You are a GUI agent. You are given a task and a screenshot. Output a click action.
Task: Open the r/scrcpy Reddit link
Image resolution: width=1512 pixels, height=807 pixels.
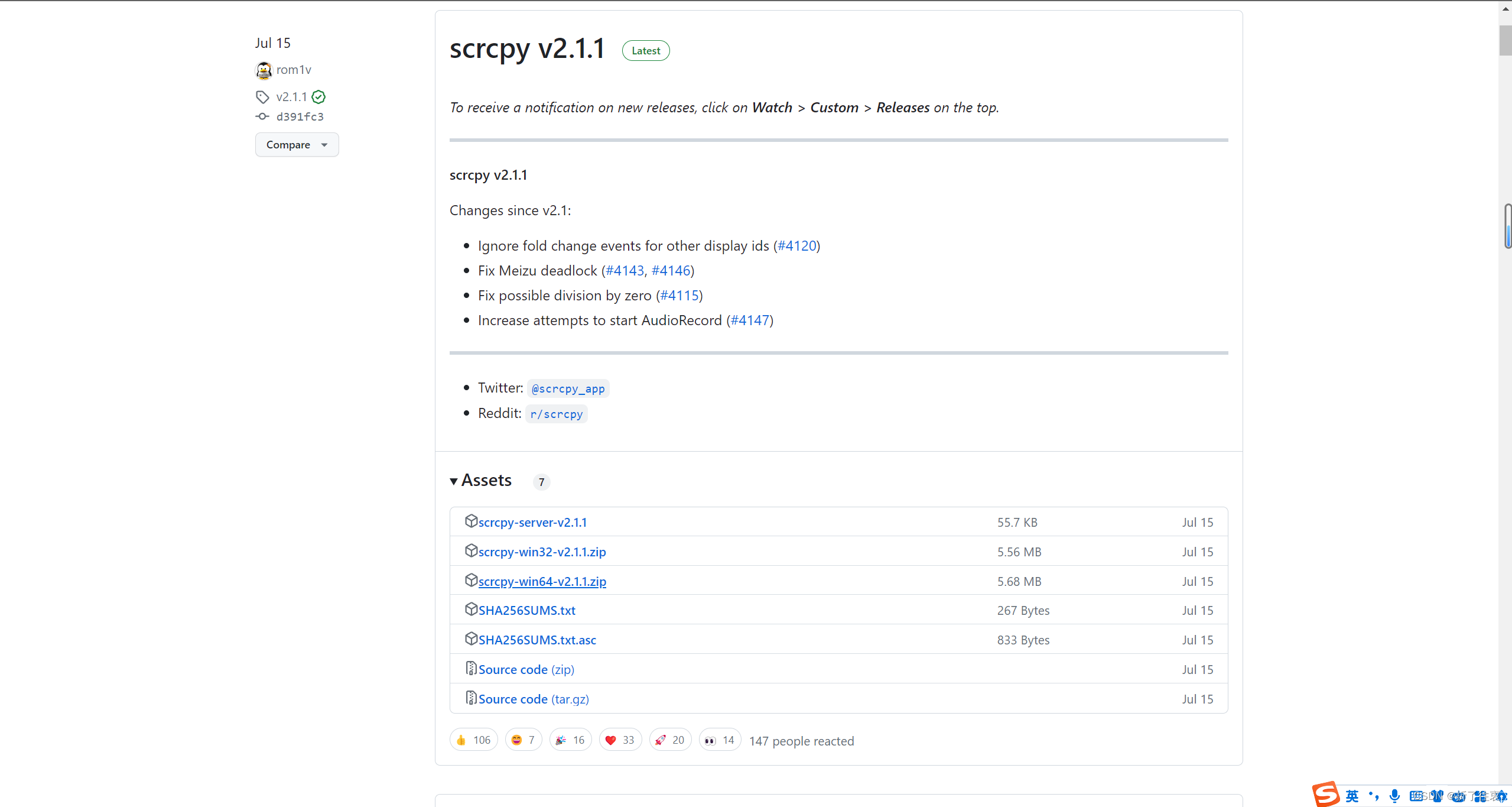[557, 414]
